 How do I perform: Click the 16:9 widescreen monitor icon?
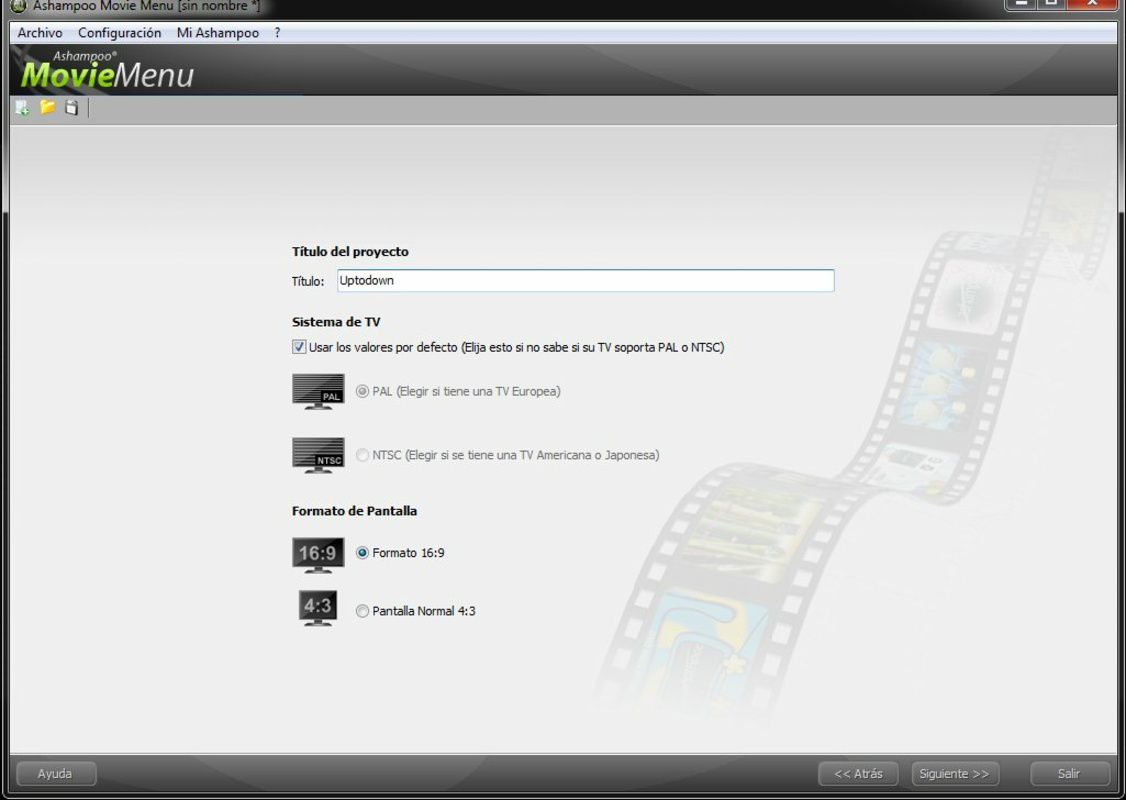click(x=318, y=554)
